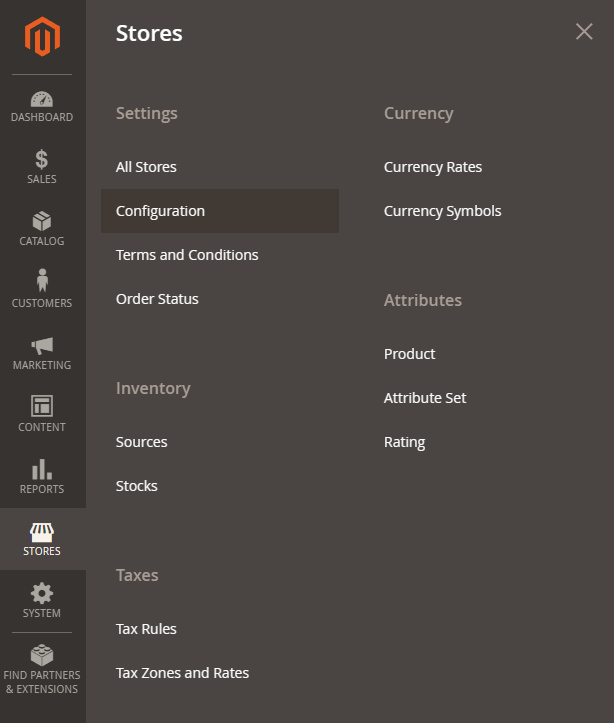
Task: Open Find Partners & Extensions icon
Action: pyautogui.click(x=42, y=656)
